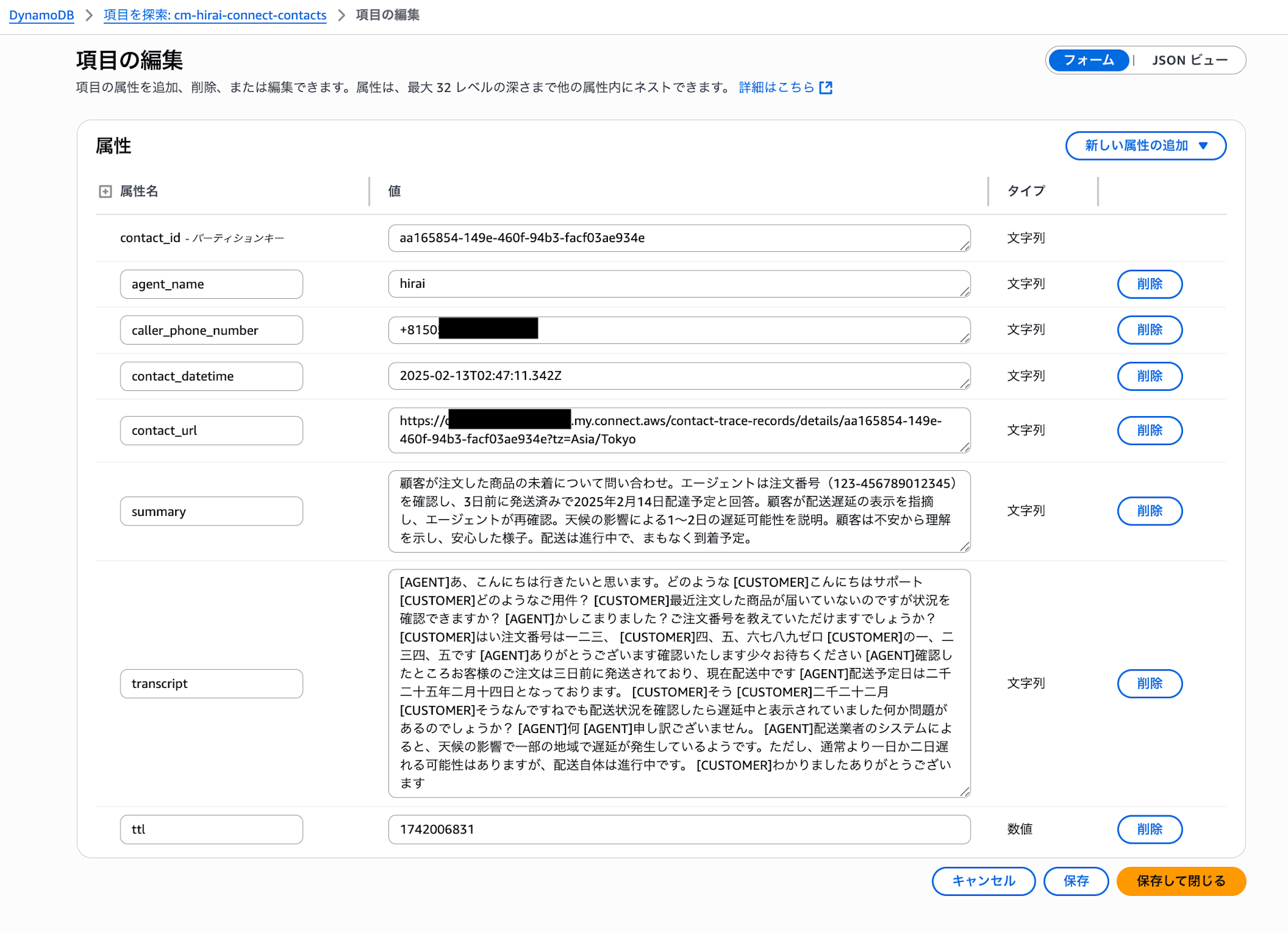Delete the ttl attribute
The height and width of the screenshot is (932, 1288).
pyautogui.click(x=1150, y=830)
